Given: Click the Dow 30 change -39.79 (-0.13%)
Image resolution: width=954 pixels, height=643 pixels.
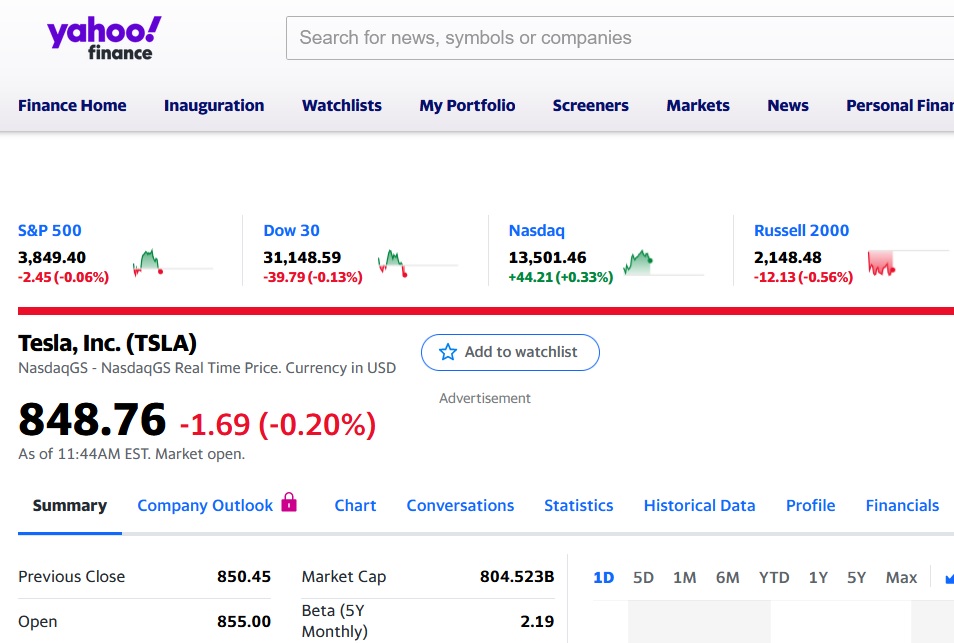Looking at the screenshot, I should 313,277.
